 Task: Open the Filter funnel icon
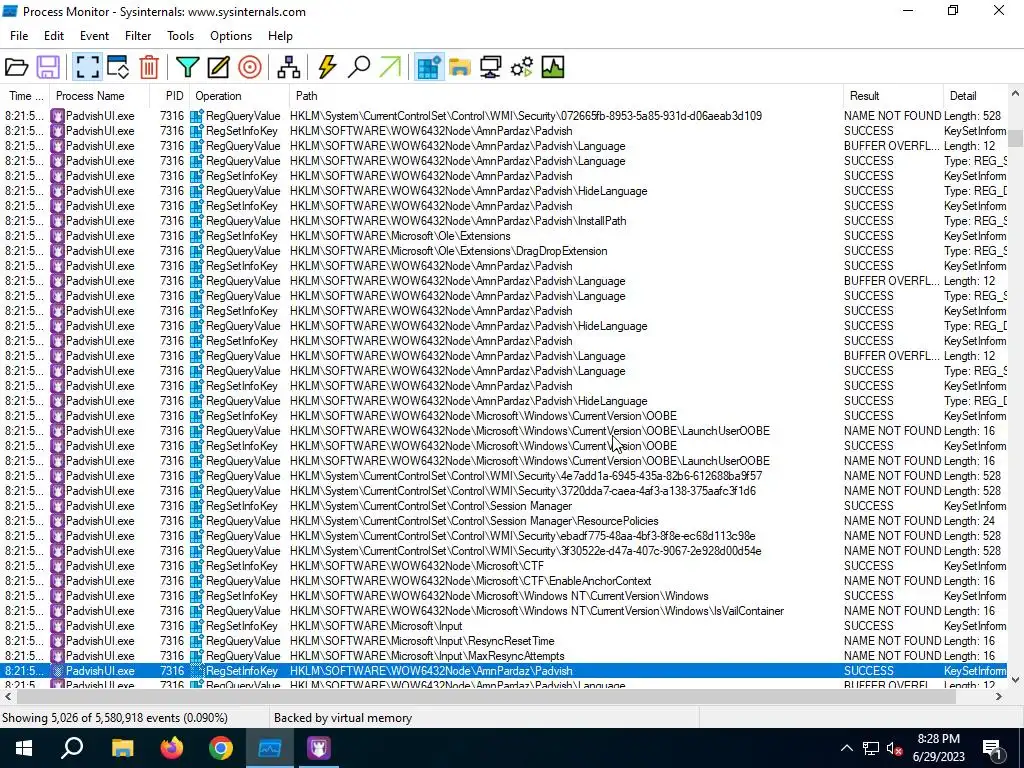187,67
